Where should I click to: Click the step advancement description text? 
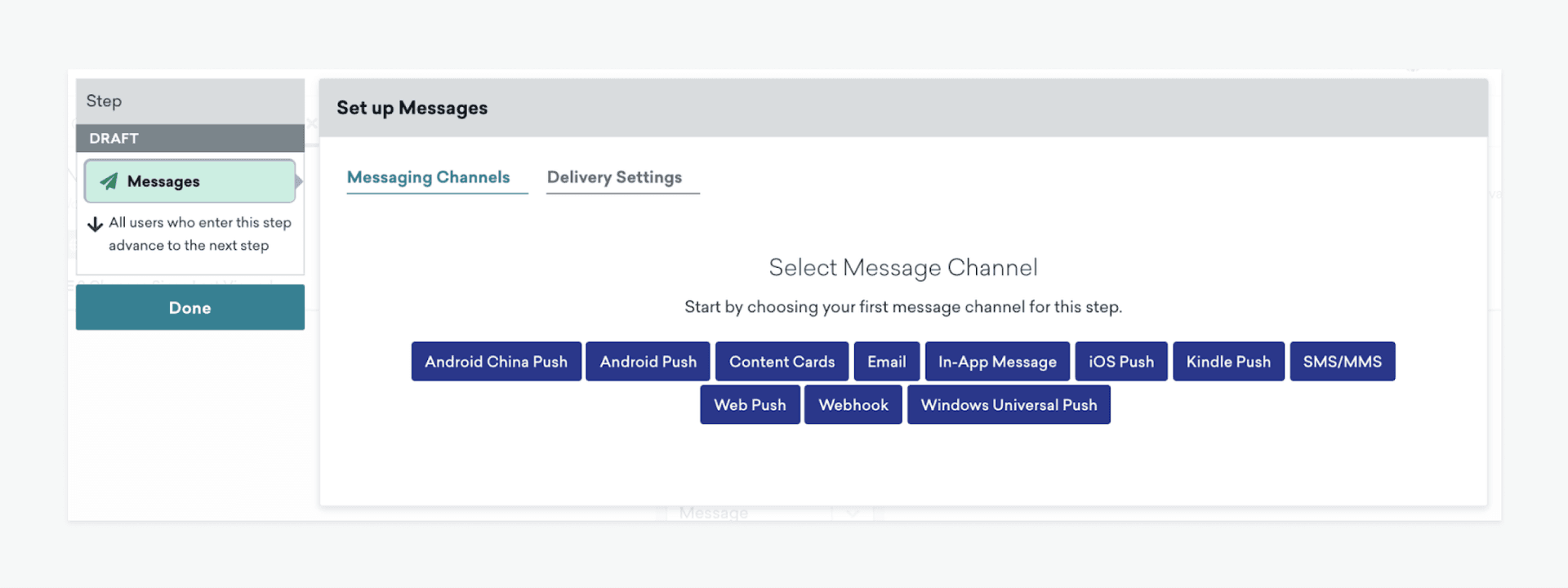199,234
